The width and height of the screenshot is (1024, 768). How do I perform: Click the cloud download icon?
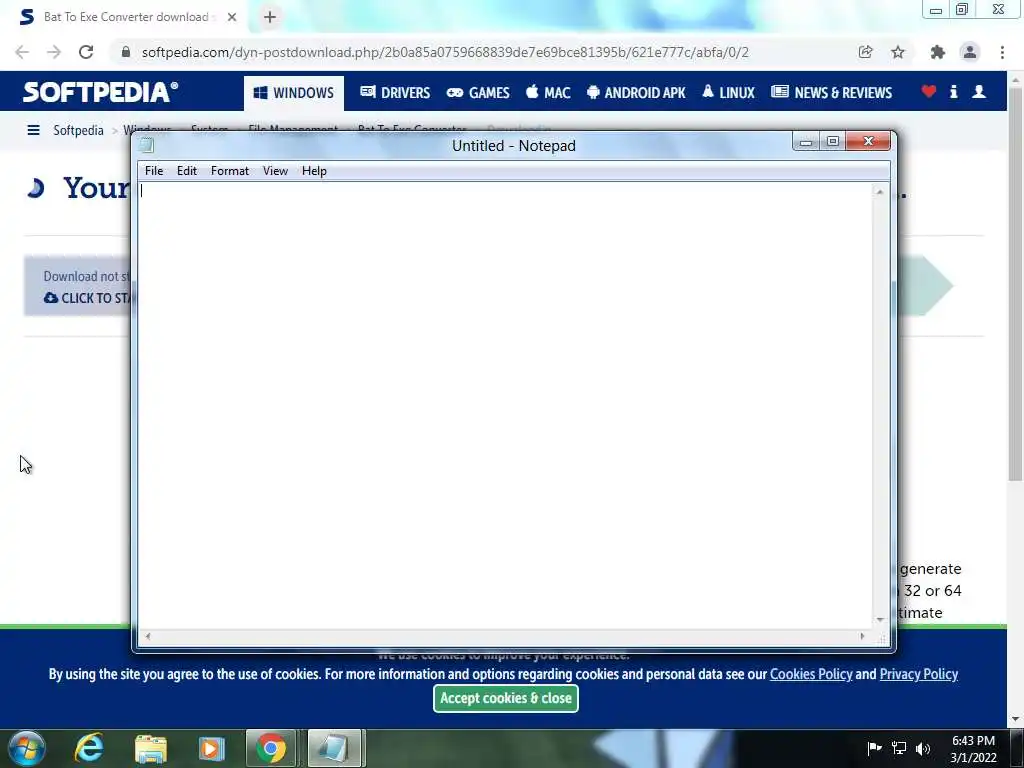(51, 298)
